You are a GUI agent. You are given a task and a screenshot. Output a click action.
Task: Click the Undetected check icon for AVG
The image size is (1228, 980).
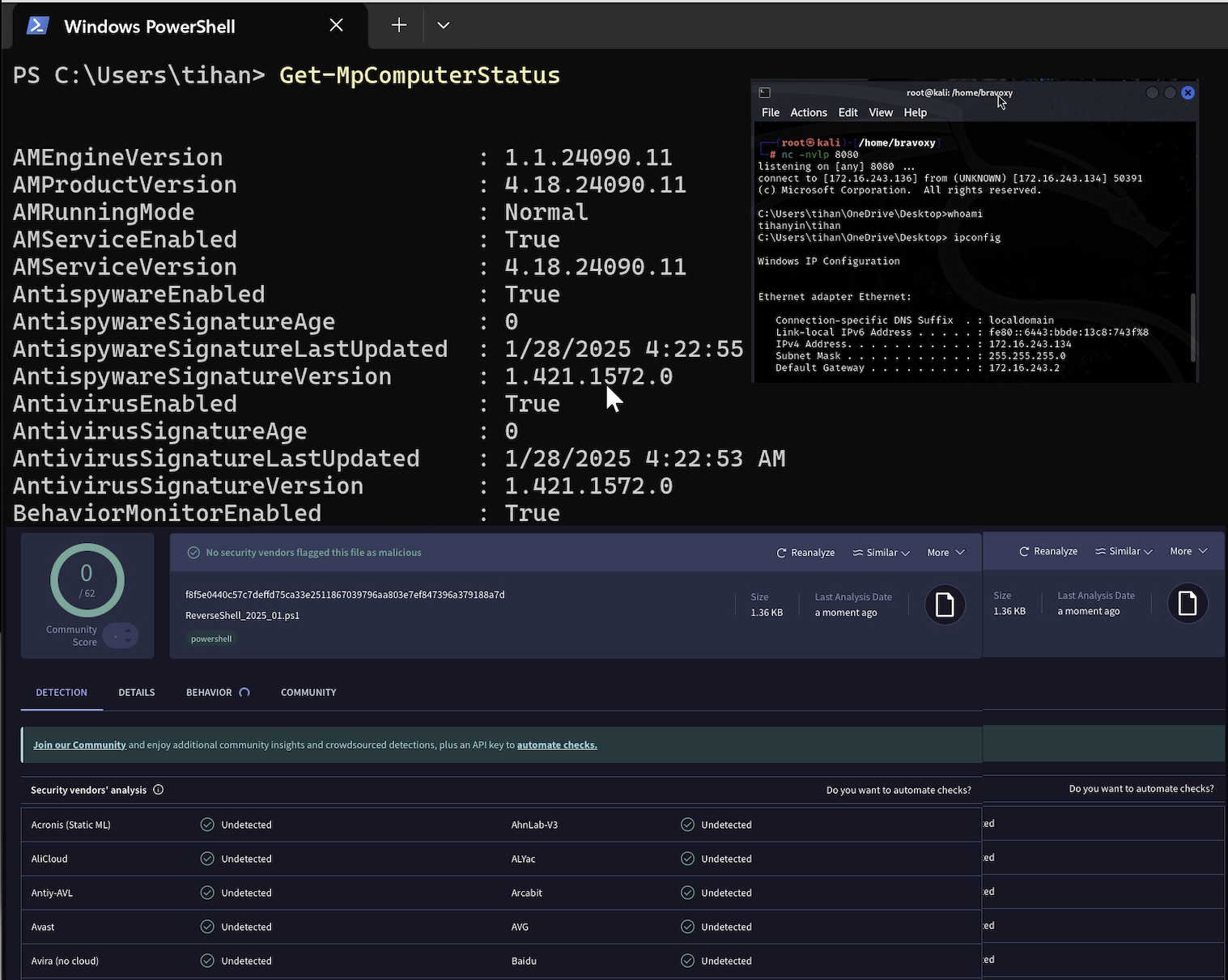pyautogui.click(x=687, y=927)
